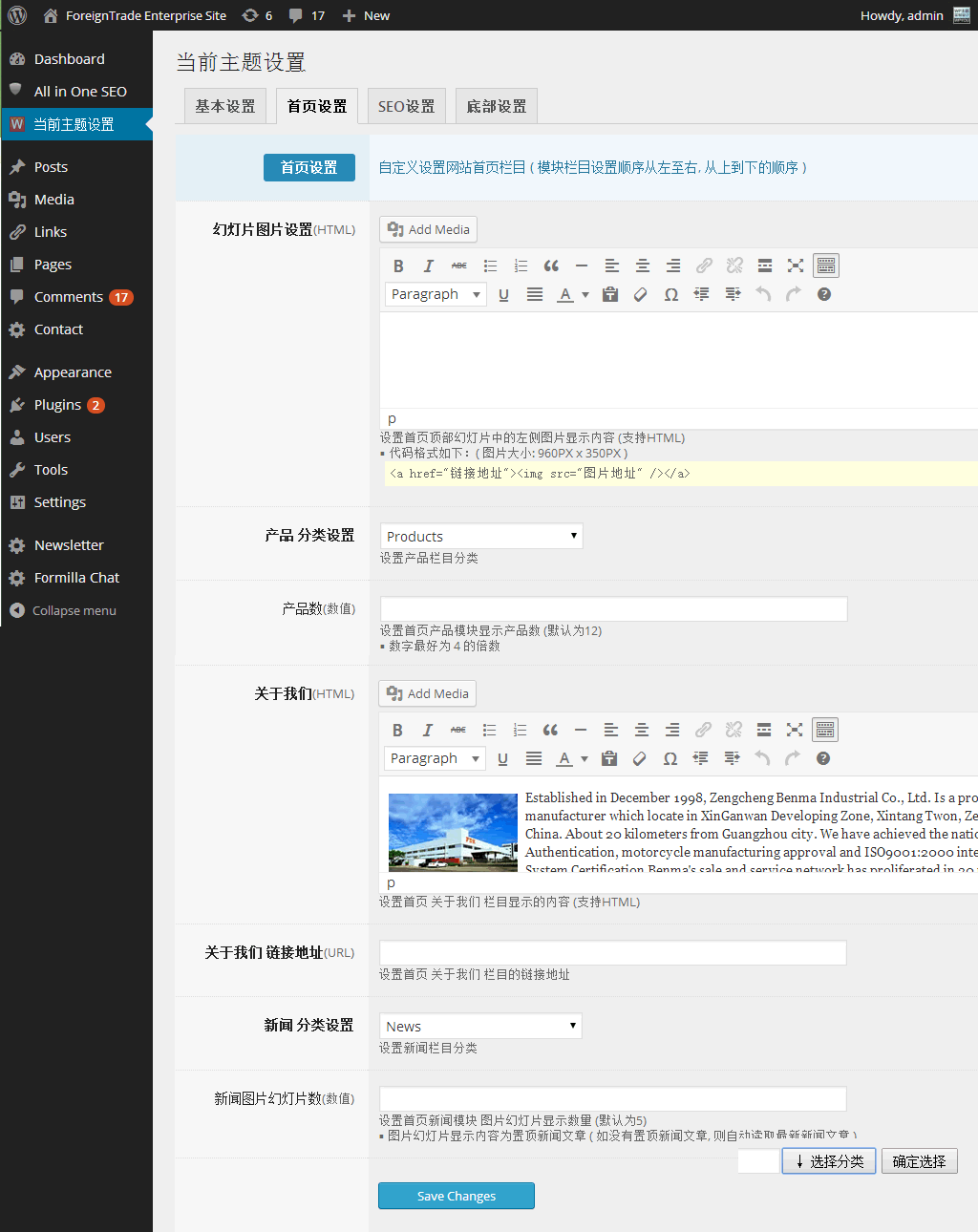The image size is (978, 1232).
Task: Open Paragraph format dropdown in About Us editor
Action: [x=435, y=758]
